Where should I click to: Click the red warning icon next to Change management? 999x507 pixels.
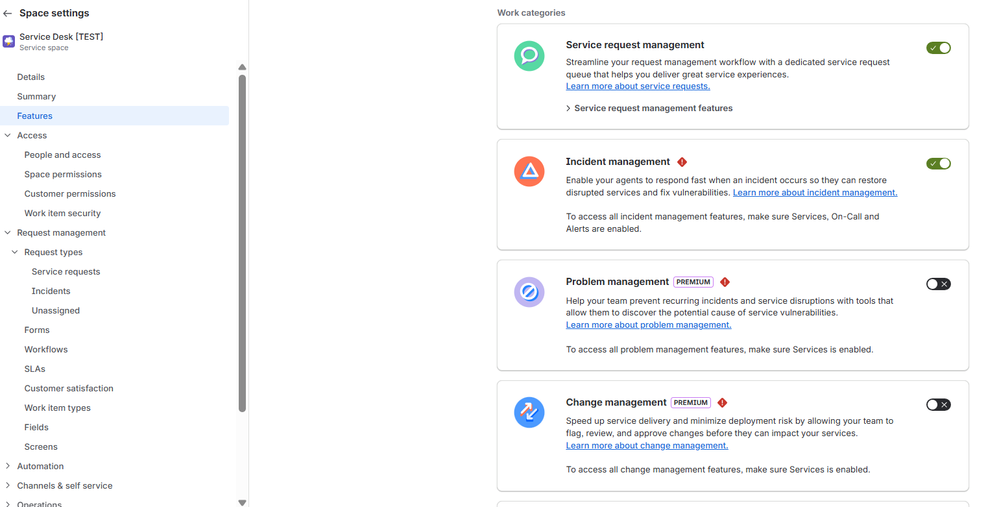(x=722, y=403)
